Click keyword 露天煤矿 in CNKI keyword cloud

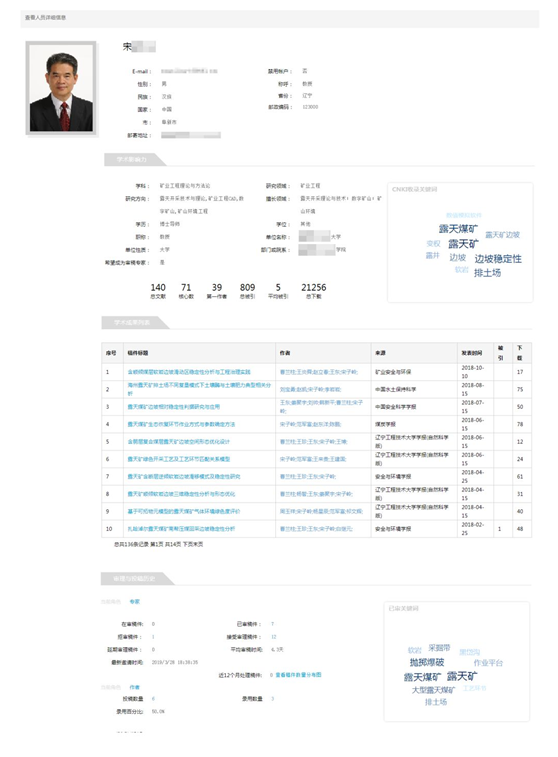[458, 228]
